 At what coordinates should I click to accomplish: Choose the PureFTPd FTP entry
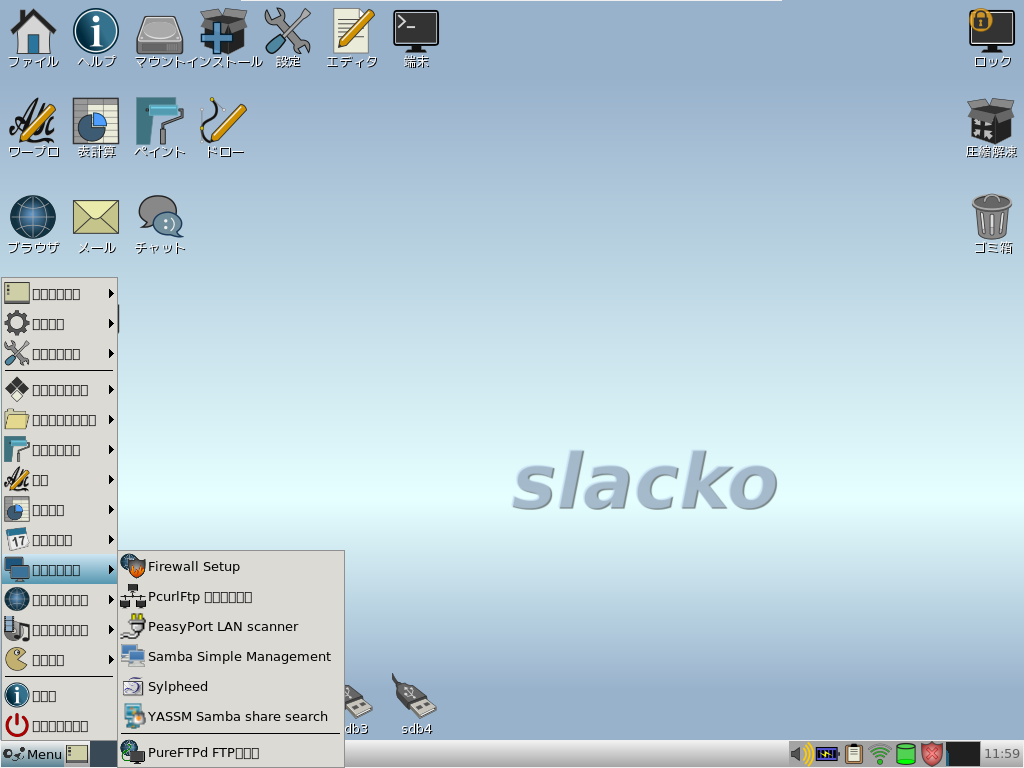tap(231, 753)
